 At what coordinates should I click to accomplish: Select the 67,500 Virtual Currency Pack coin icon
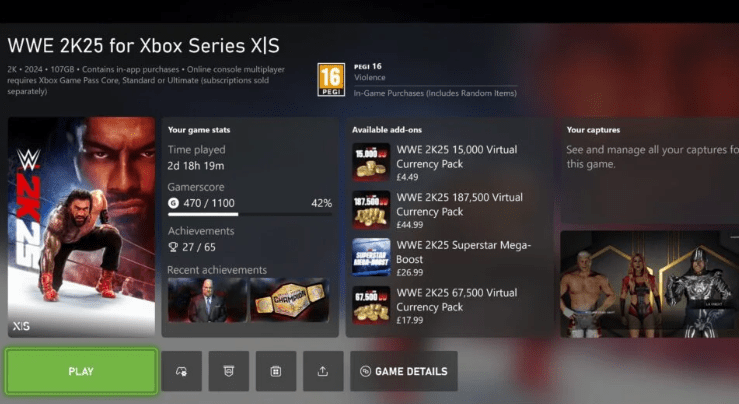click(x=371, y=305)
